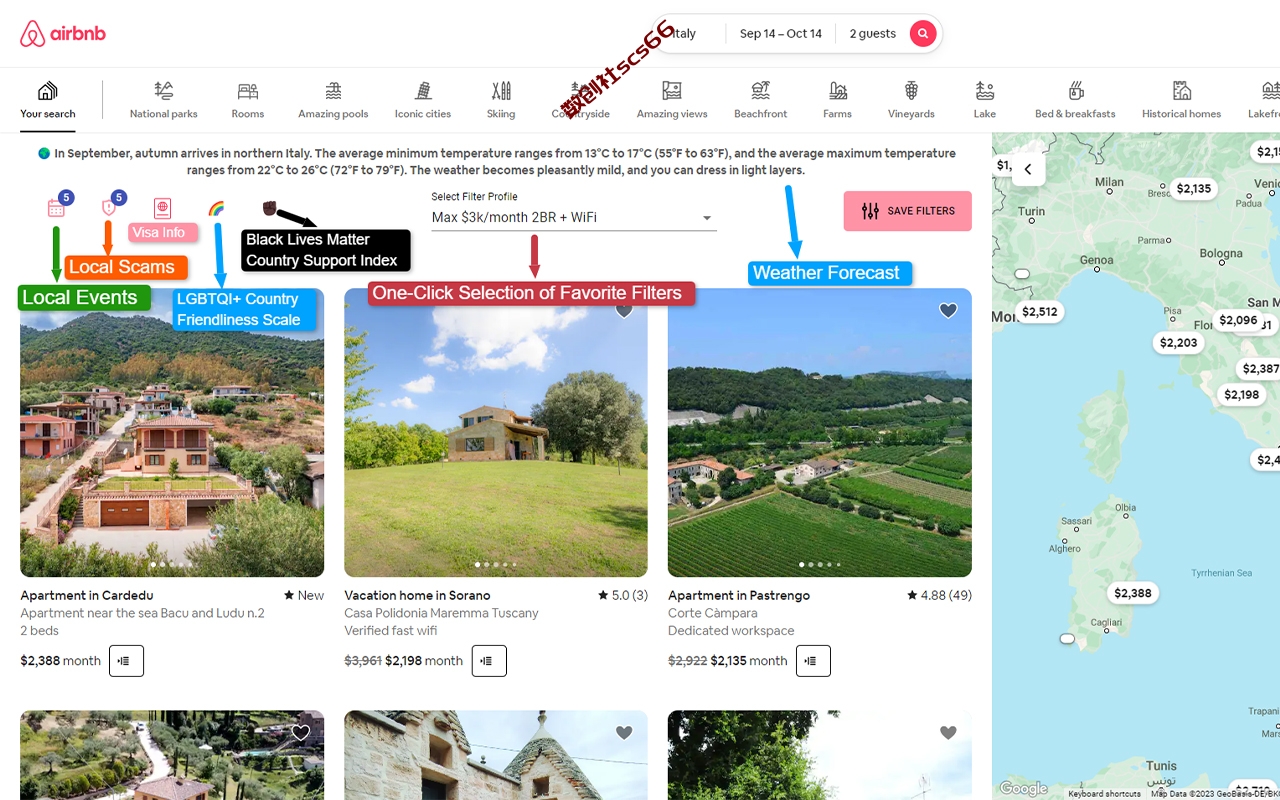
Task: Click the $2,387 map price marker
Action: tap(1259, 369)
